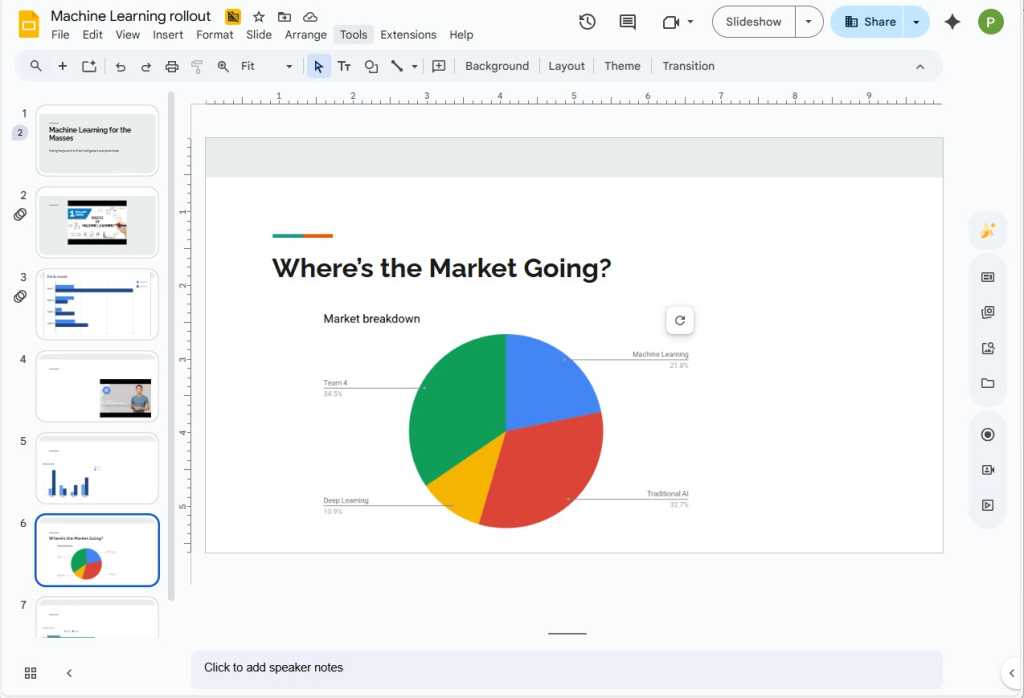Open the Share button dropdown arrow

click(917, 21)
